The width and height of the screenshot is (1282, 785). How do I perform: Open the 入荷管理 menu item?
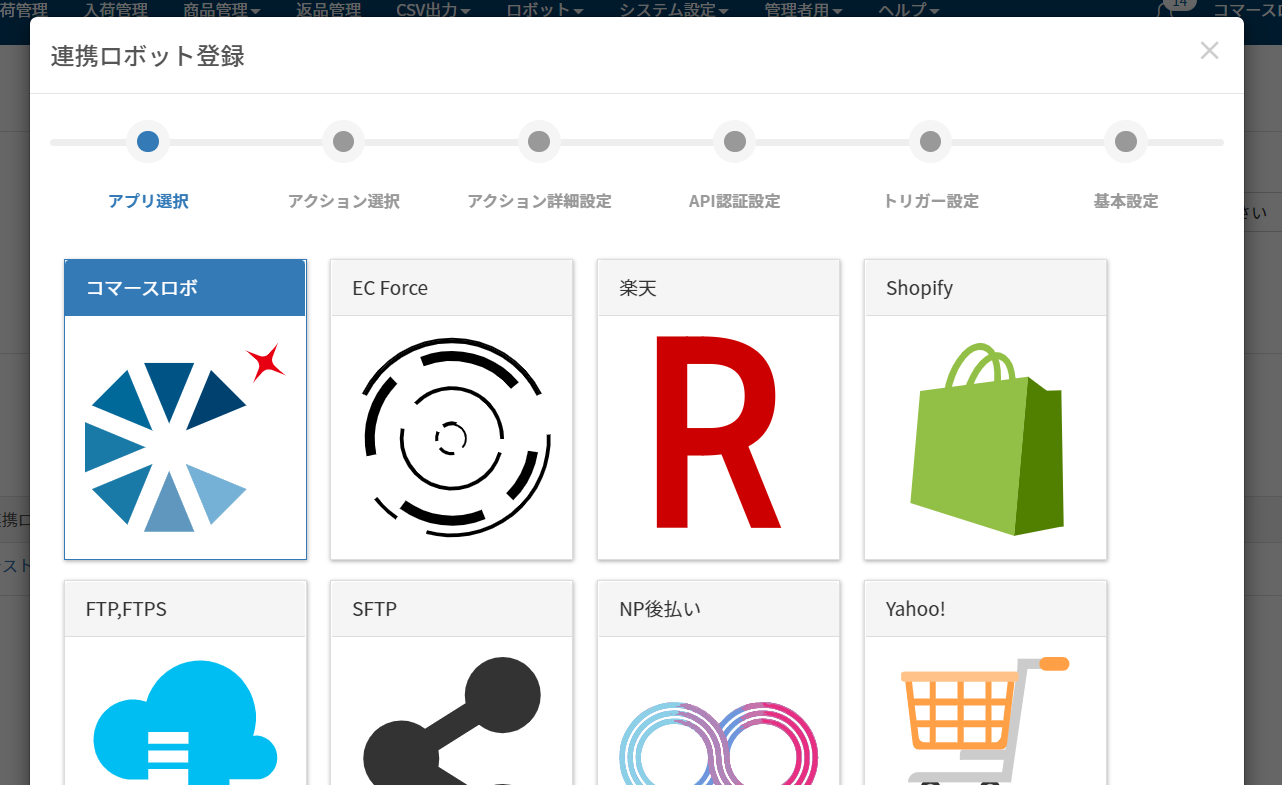tap(116, 10)
